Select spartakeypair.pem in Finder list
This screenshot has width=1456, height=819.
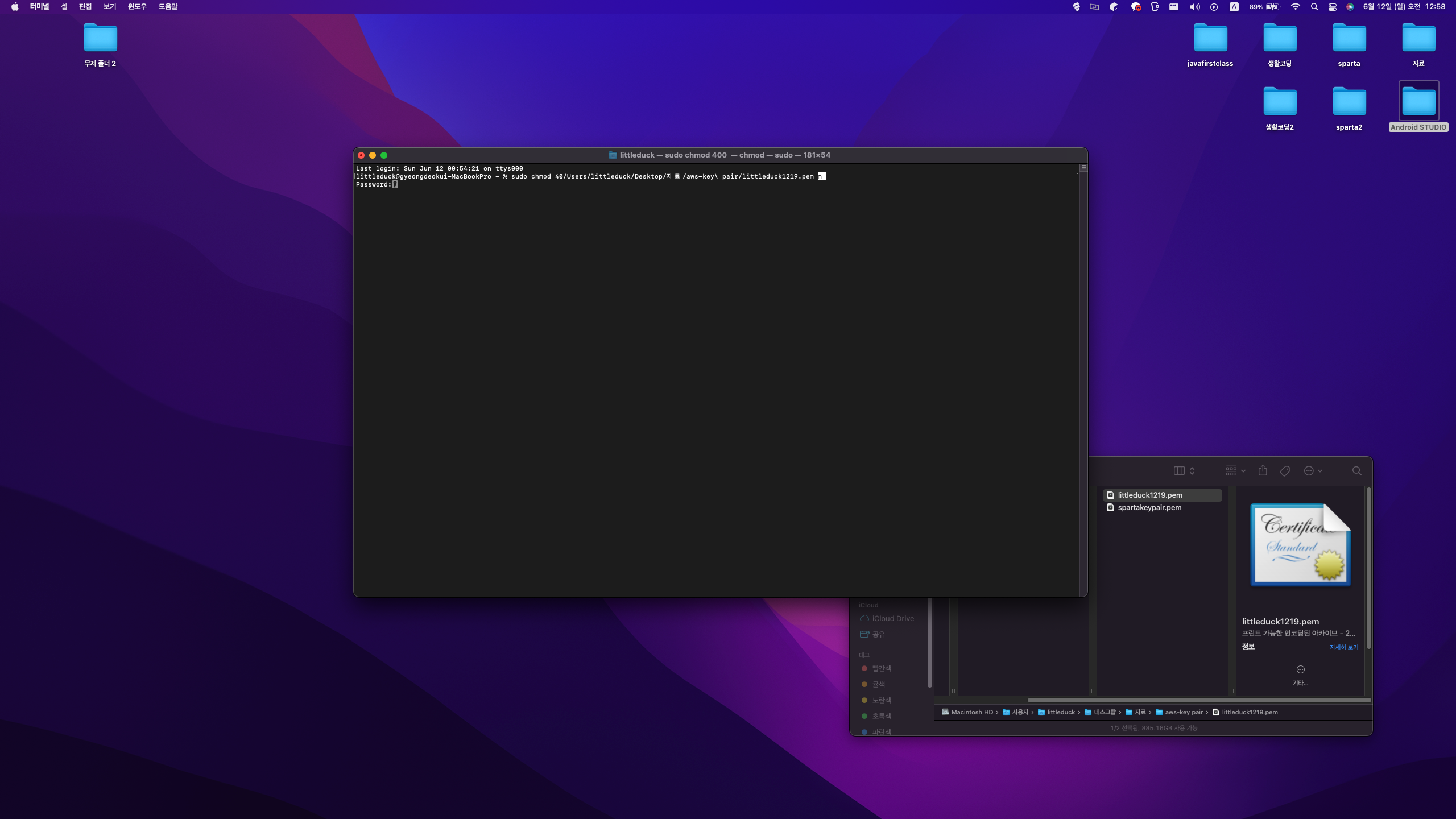point(1162,507)
